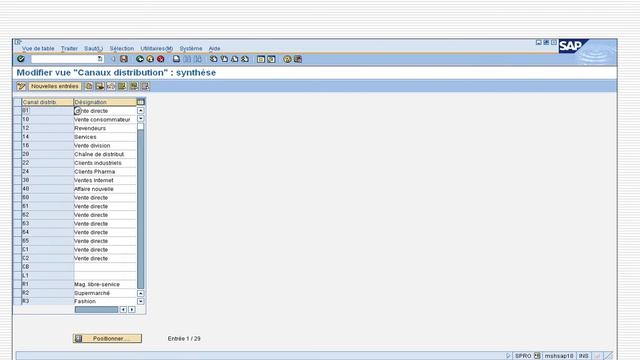640x360 pixels.
Task: Click the Undo Change icon
Action: click(x=111, y=86)
